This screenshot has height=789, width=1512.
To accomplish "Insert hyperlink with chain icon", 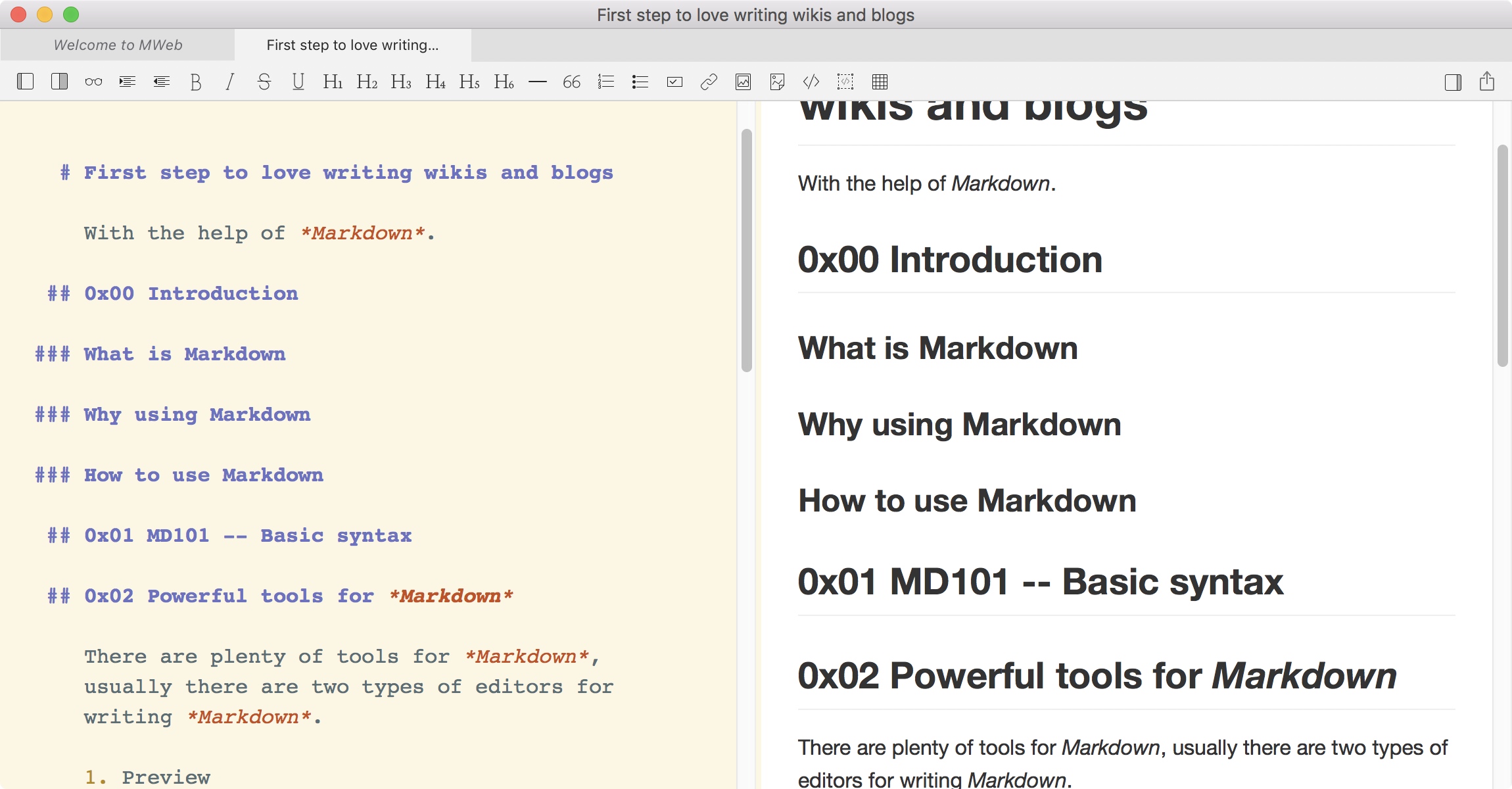I will coord(709,82).
